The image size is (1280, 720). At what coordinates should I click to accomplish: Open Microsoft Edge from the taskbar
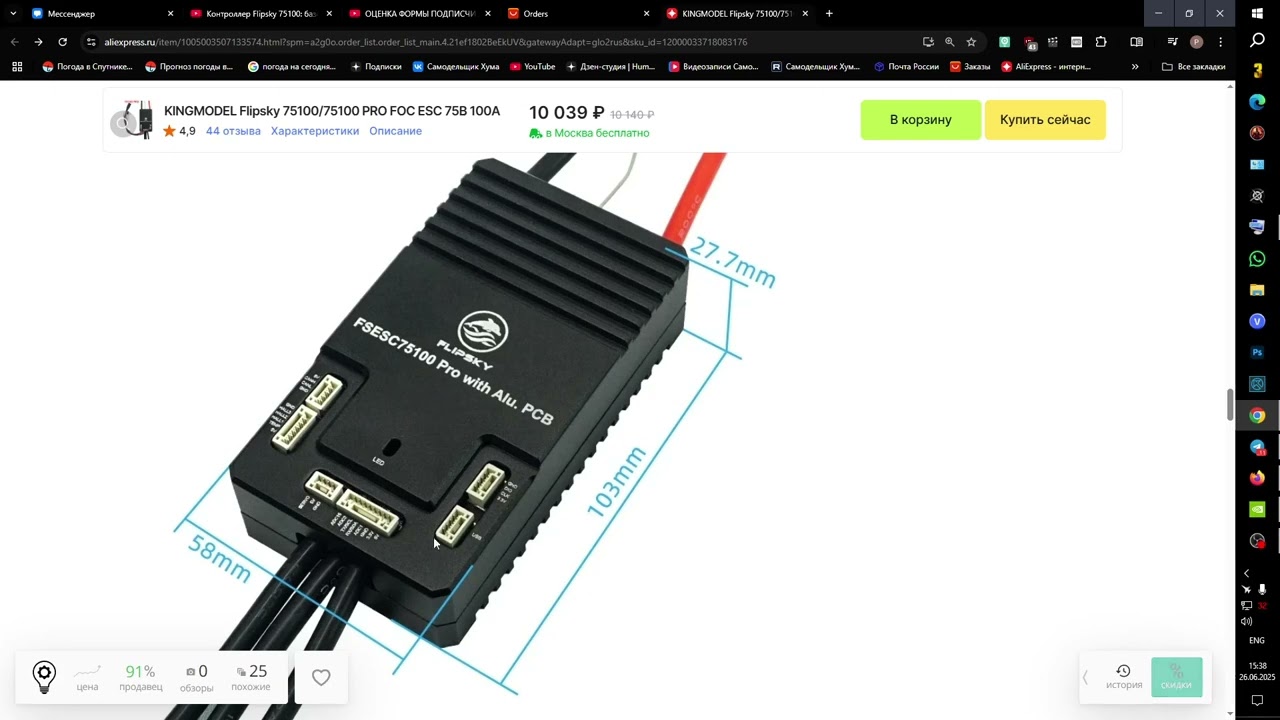click(x=1257, y=102)
